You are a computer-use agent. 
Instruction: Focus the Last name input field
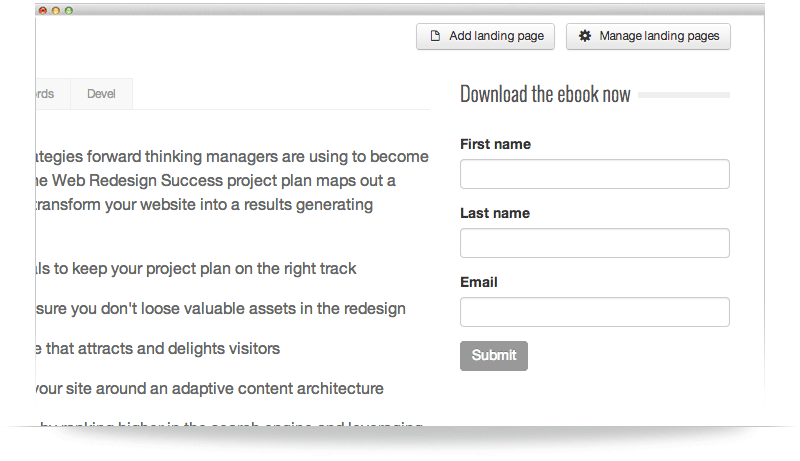(x=594, y=243)
